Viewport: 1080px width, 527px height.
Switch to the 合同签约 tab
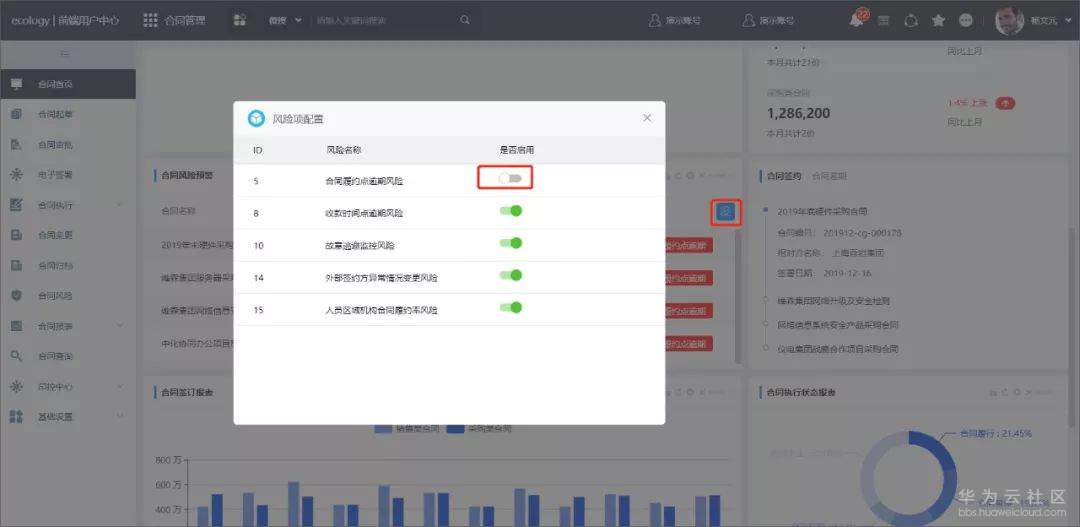(x=785, y=176)
